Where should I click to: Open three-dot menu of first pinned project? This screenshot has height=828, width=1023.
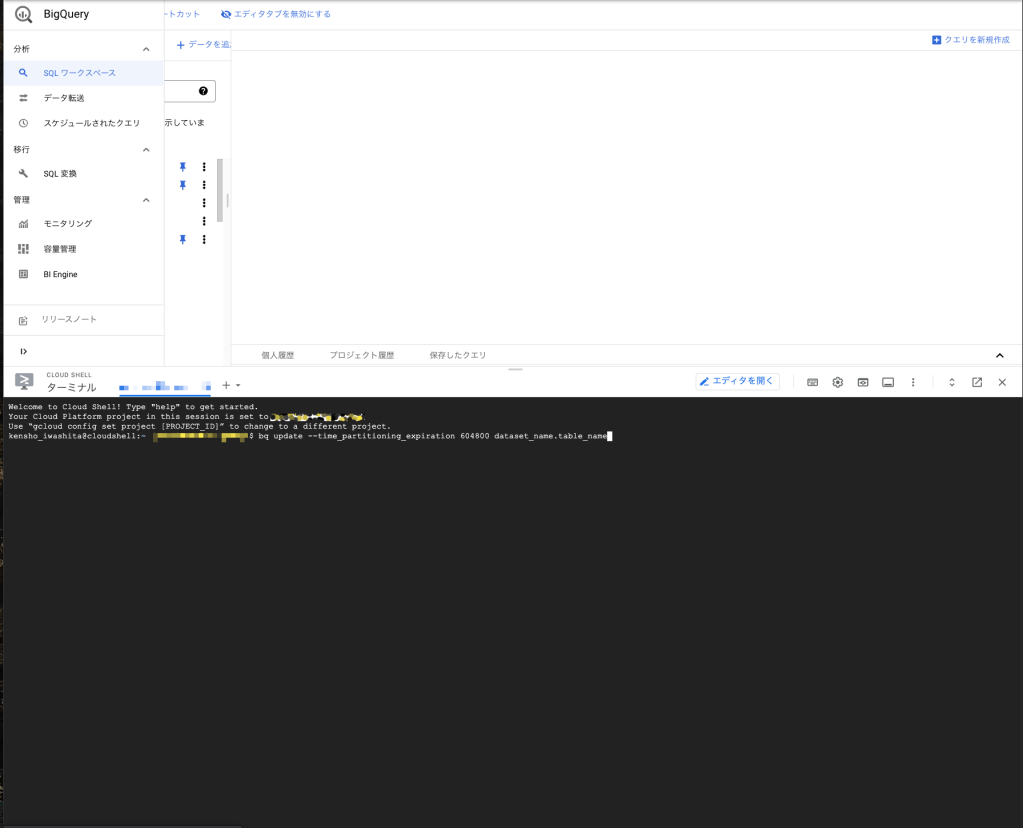pos(204,167)
